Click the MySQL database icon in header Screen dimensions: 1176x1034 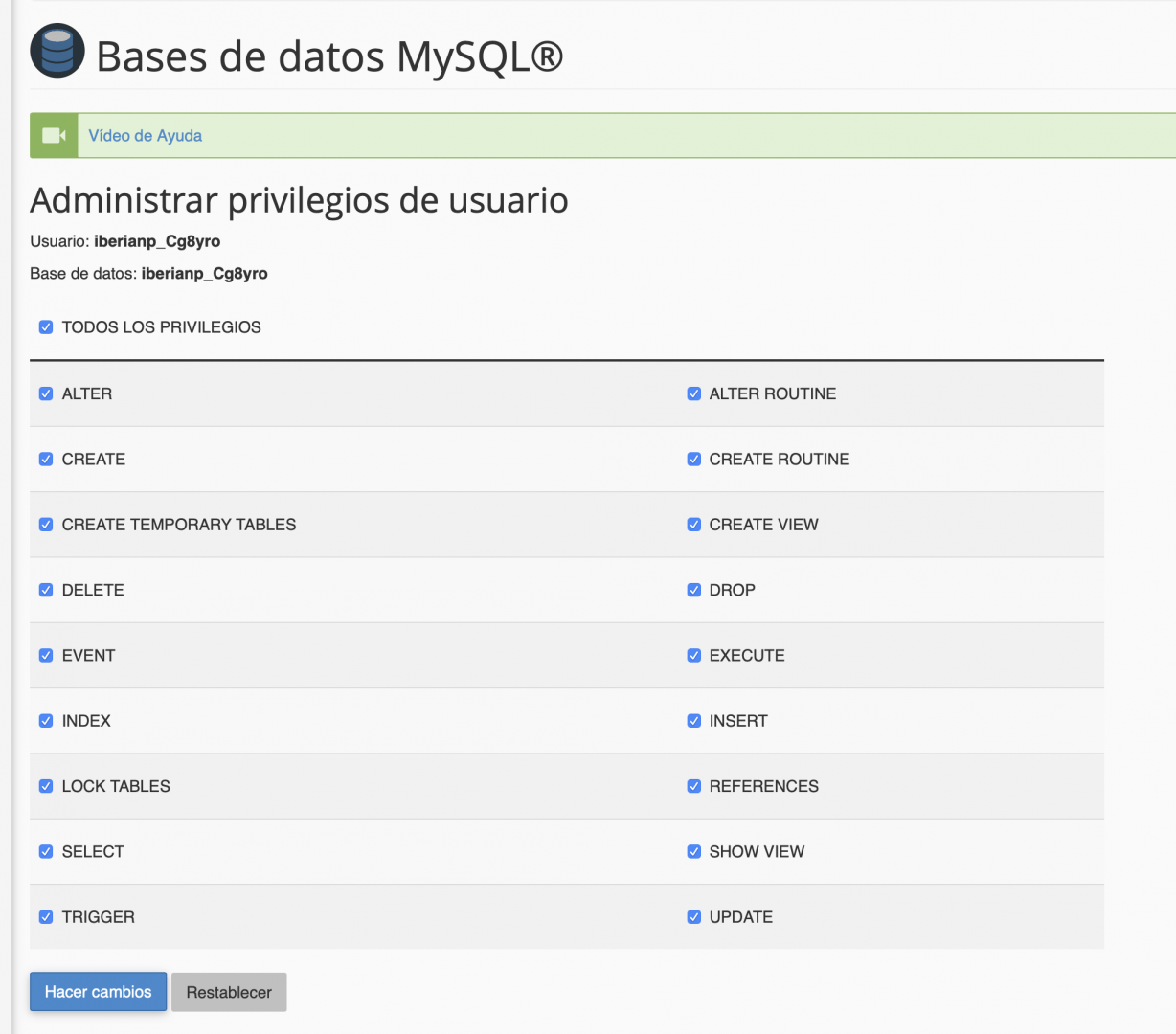tap(57, 51)
